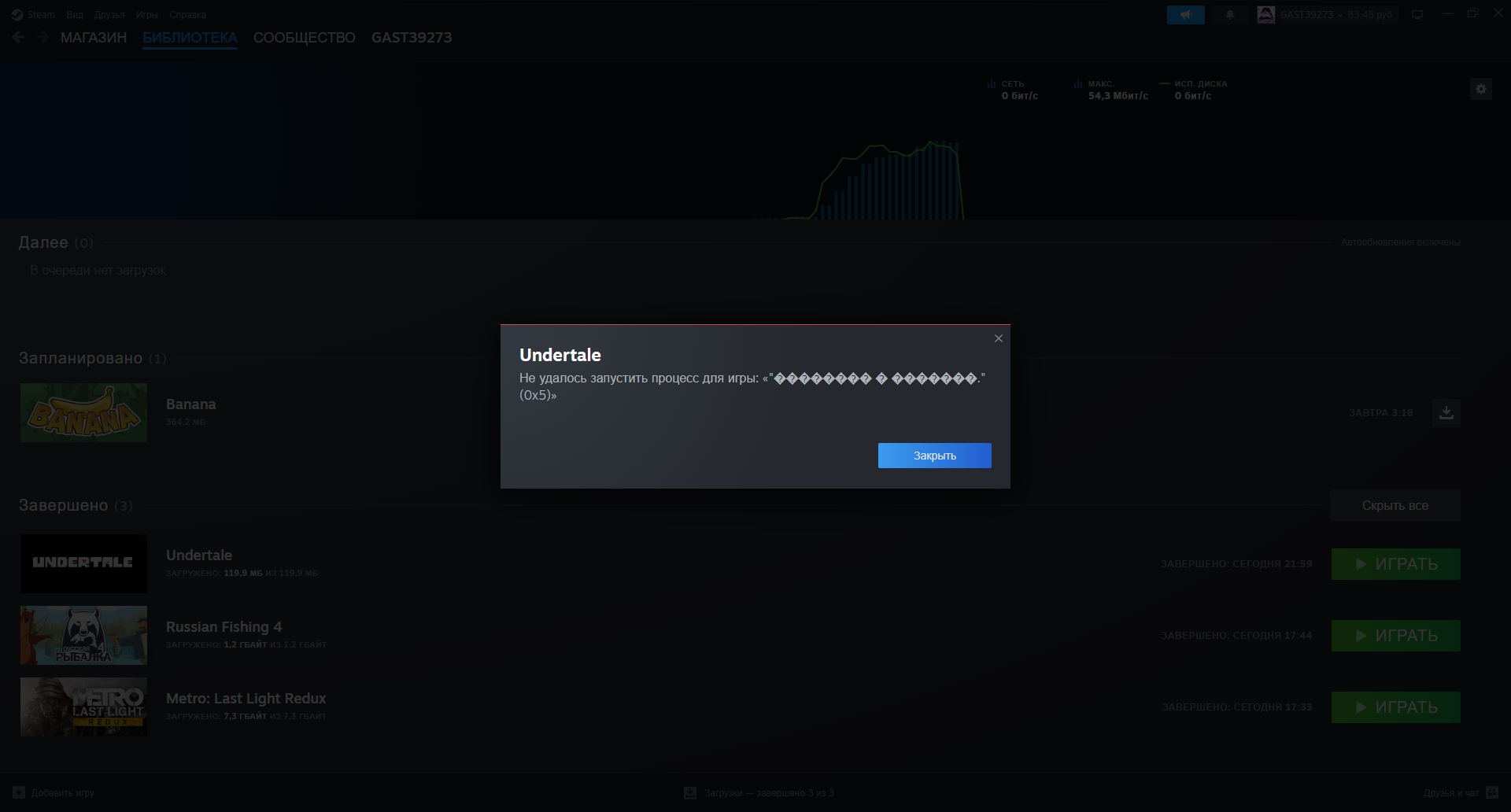The height and width of the screenshot is (812, 1511).
Task: Play Metro: Last Light Redux with ИГРАТЬ
Action: [1396, 707]
